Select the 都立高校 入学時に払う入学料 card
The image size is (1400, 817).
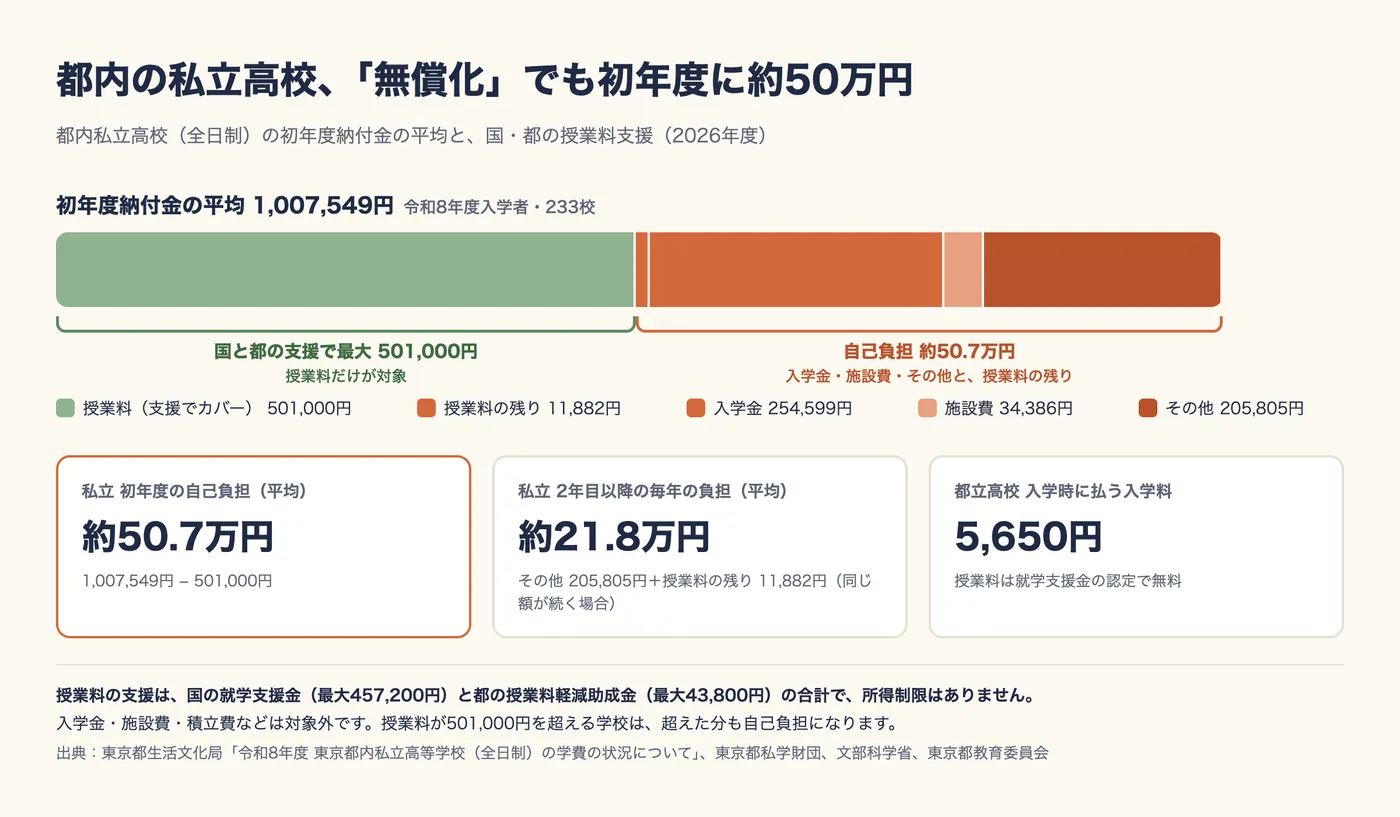(x=1136, y=546)
